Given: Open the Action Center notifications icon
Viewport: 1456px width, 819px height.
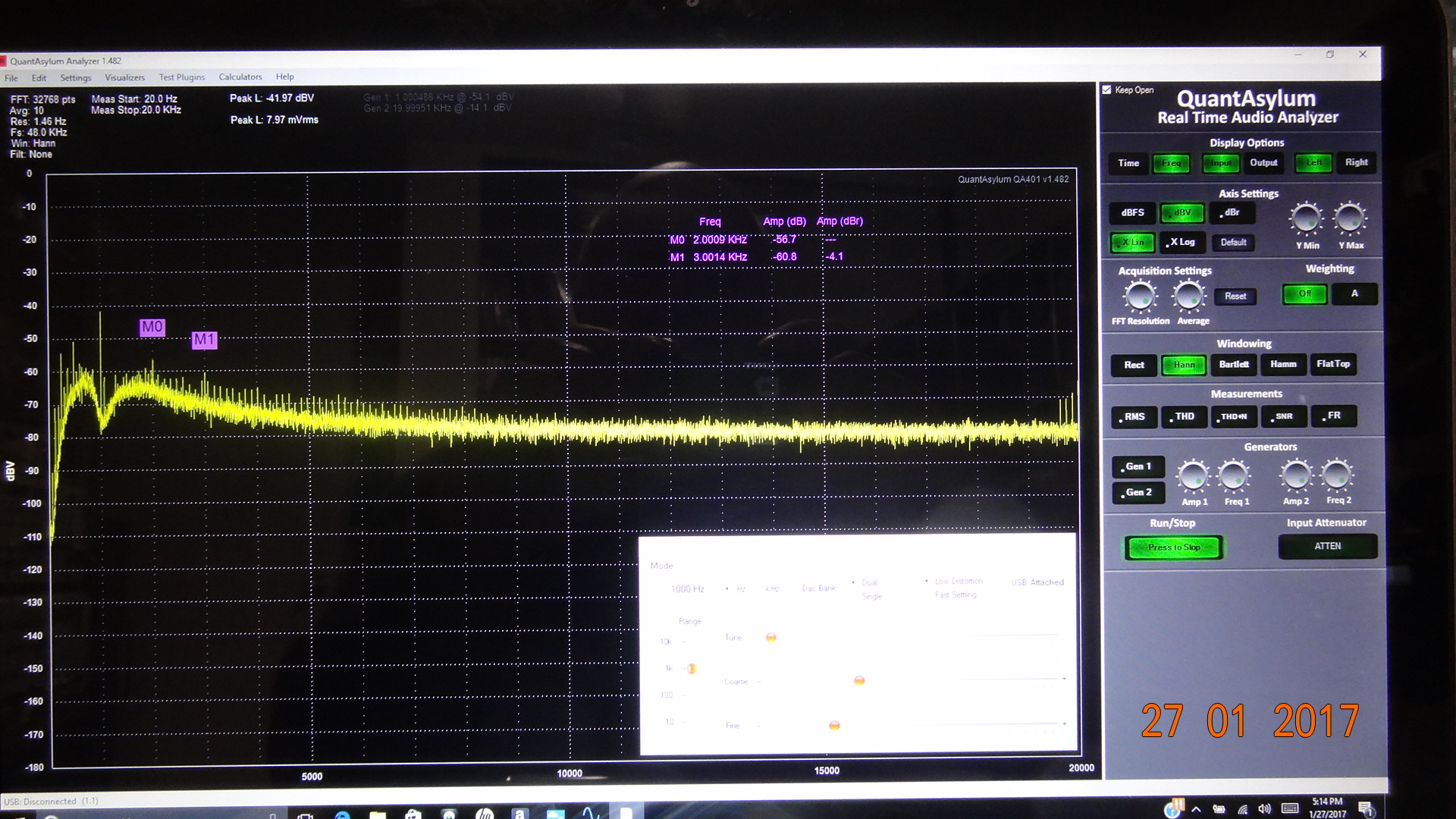Looking at the screenshot, I should (1365, 809).
